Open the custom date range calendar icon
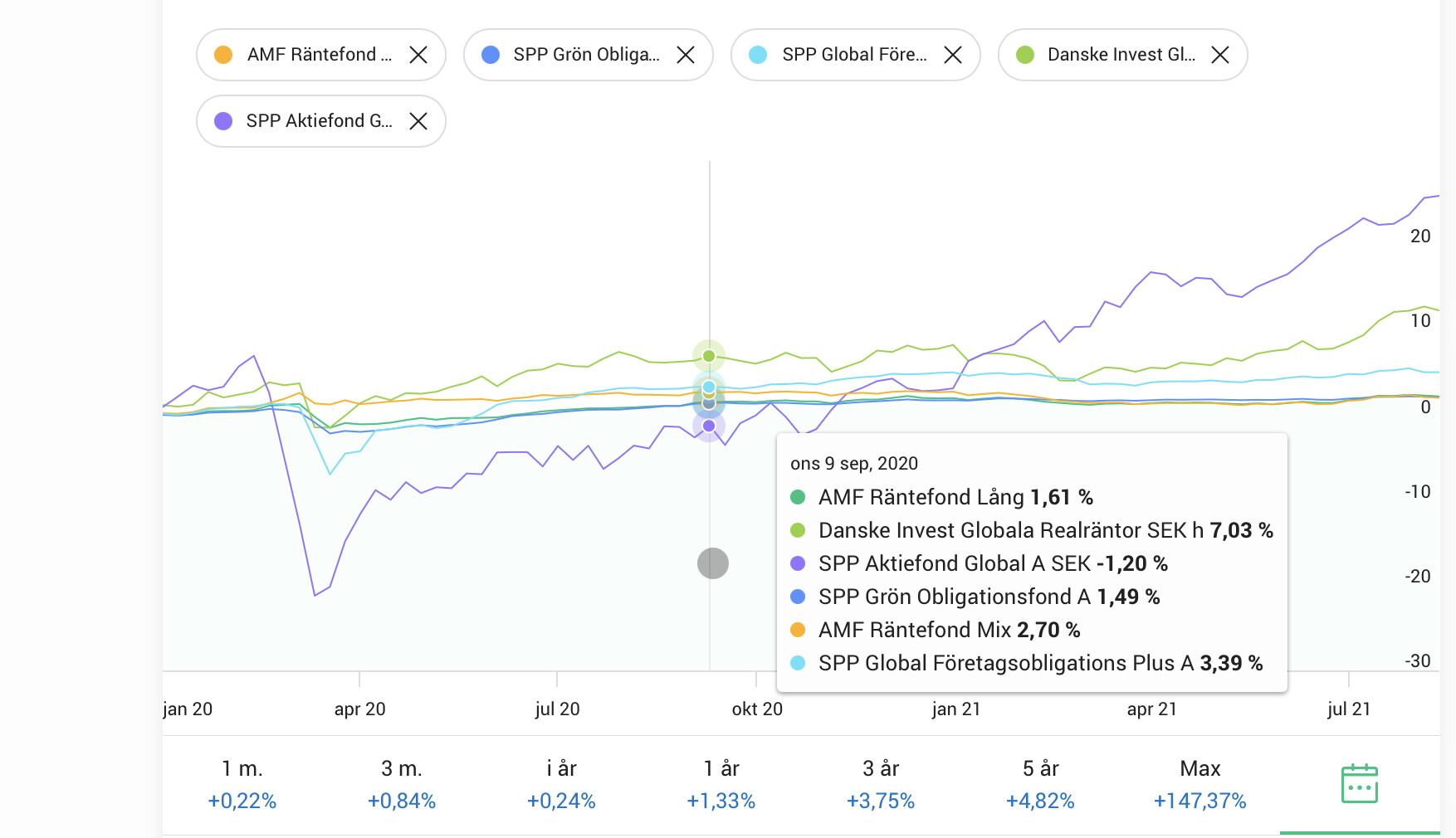 point(1359,783)
